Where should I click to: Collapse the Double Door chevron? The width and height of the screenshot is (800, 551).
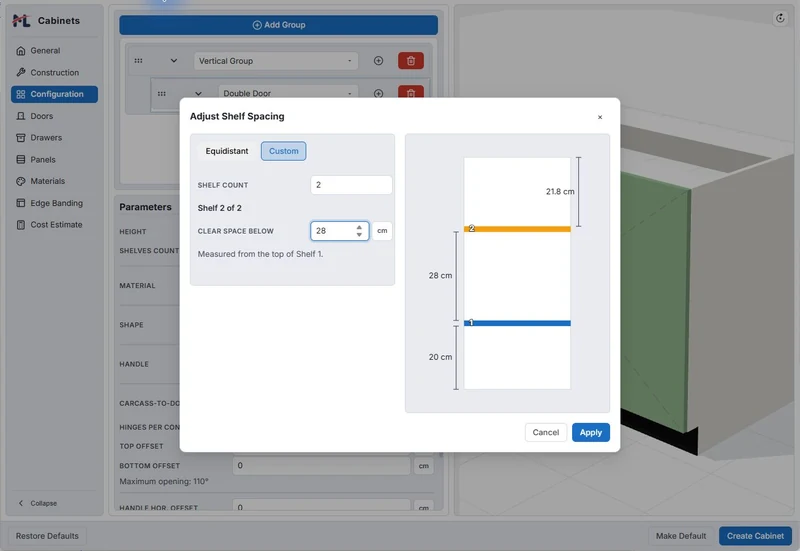coord(198,93)
